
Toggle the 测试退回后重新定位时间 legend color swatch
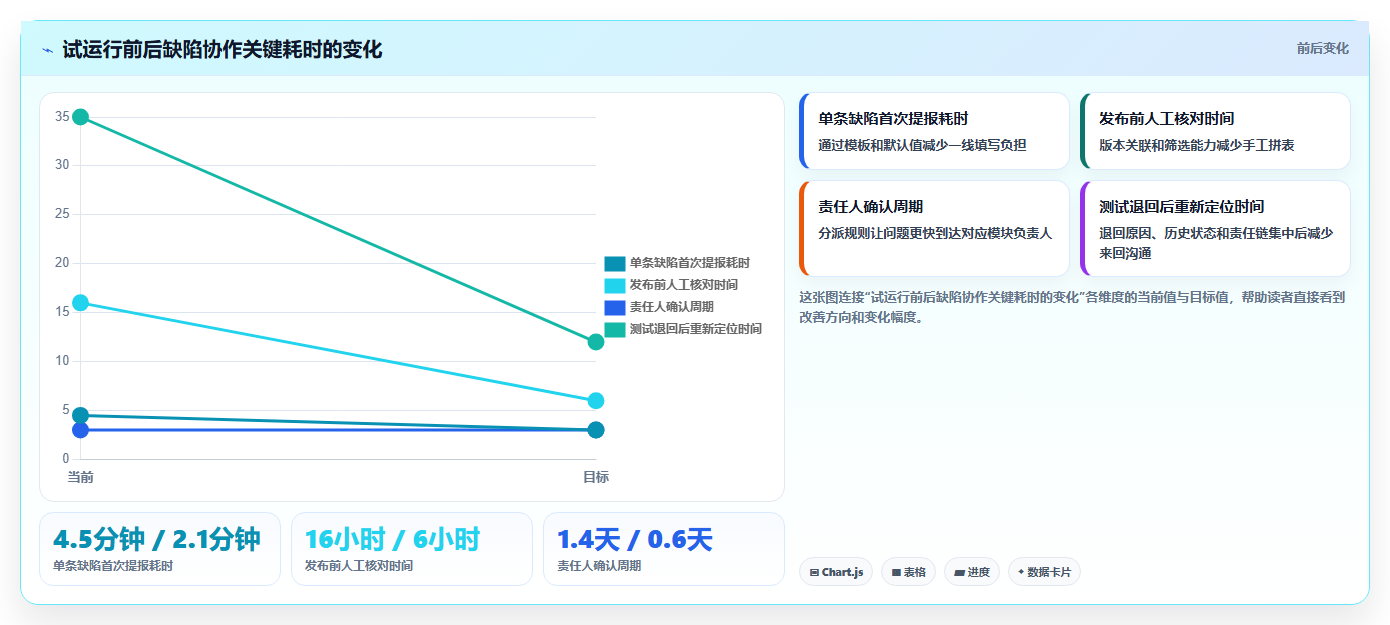(615, 329)
